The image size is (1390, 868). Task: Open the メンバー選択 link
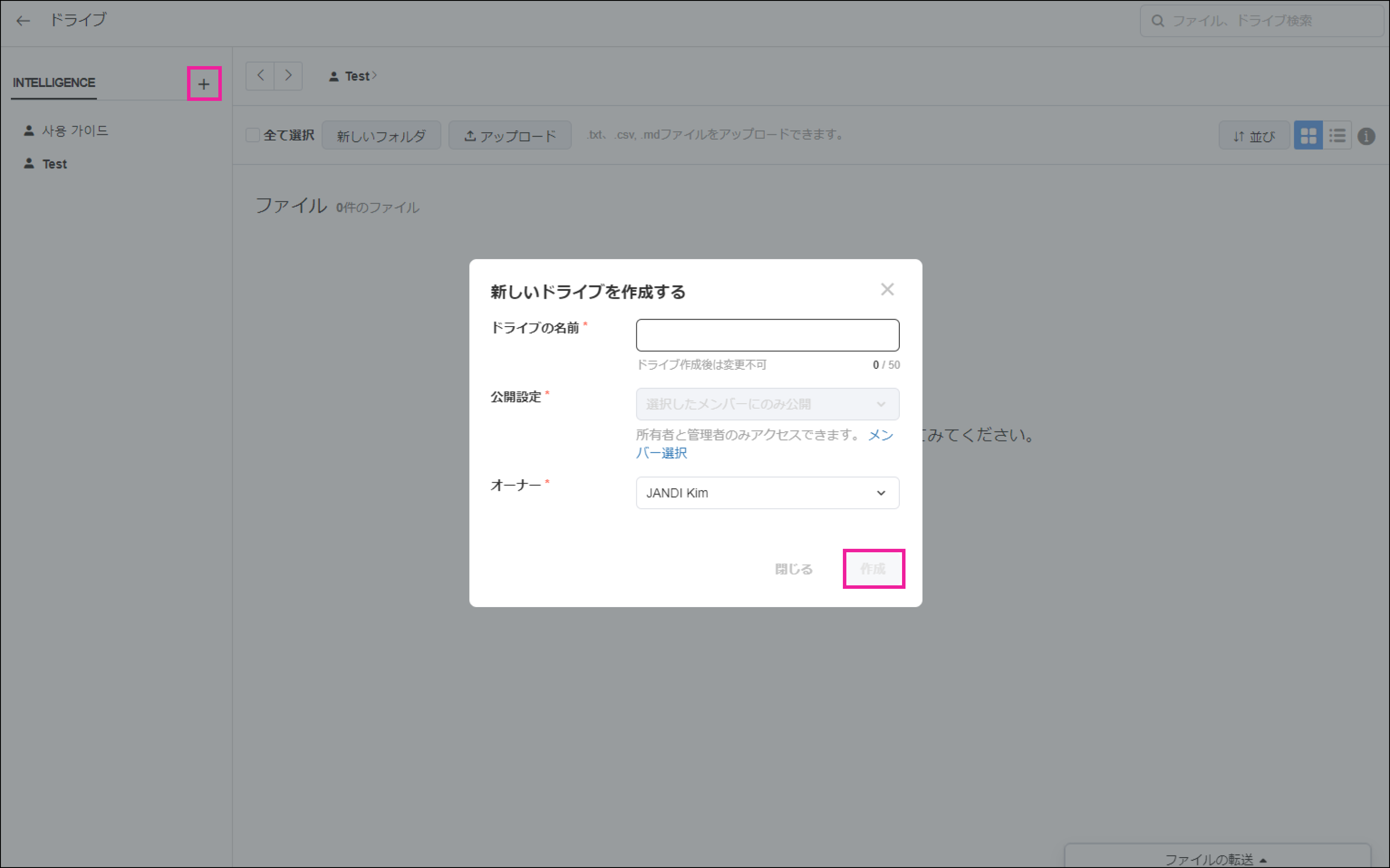pyautogui.click(x=662, y=453)
